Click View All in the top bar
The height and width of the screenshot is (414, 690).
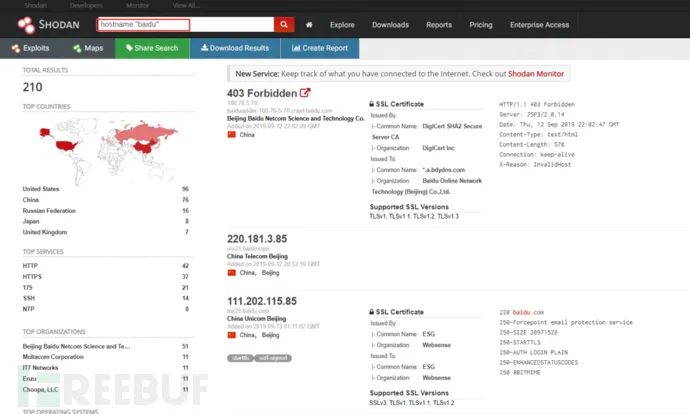[x=186, y=5]
